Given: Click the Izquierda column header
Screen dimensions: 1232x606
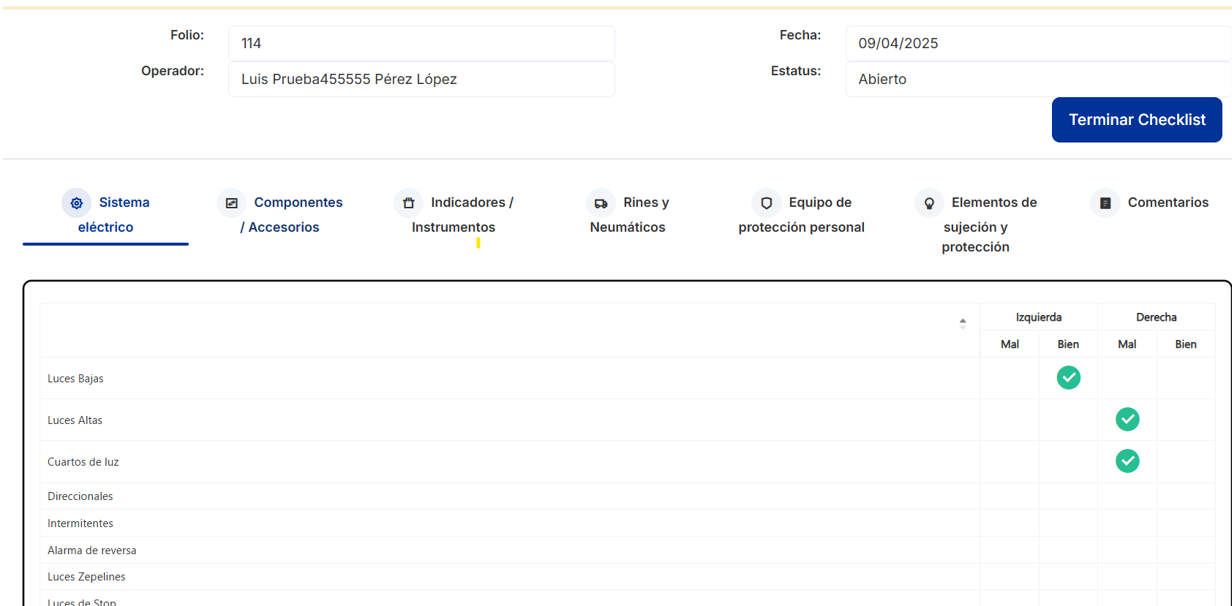Looking at the screenshot, I should click(1039, 317).
